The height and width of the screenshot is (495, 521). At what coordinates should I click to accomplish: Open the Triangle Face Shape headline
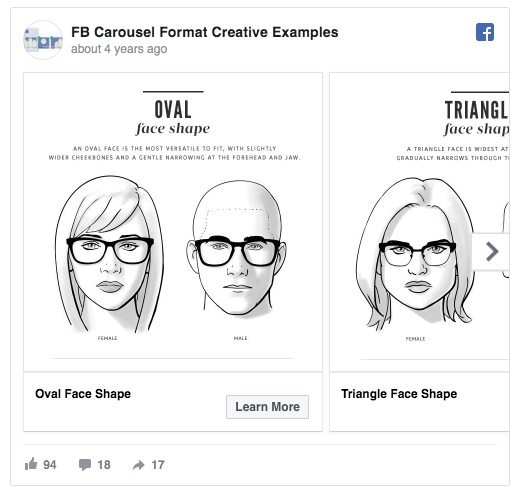399,394
